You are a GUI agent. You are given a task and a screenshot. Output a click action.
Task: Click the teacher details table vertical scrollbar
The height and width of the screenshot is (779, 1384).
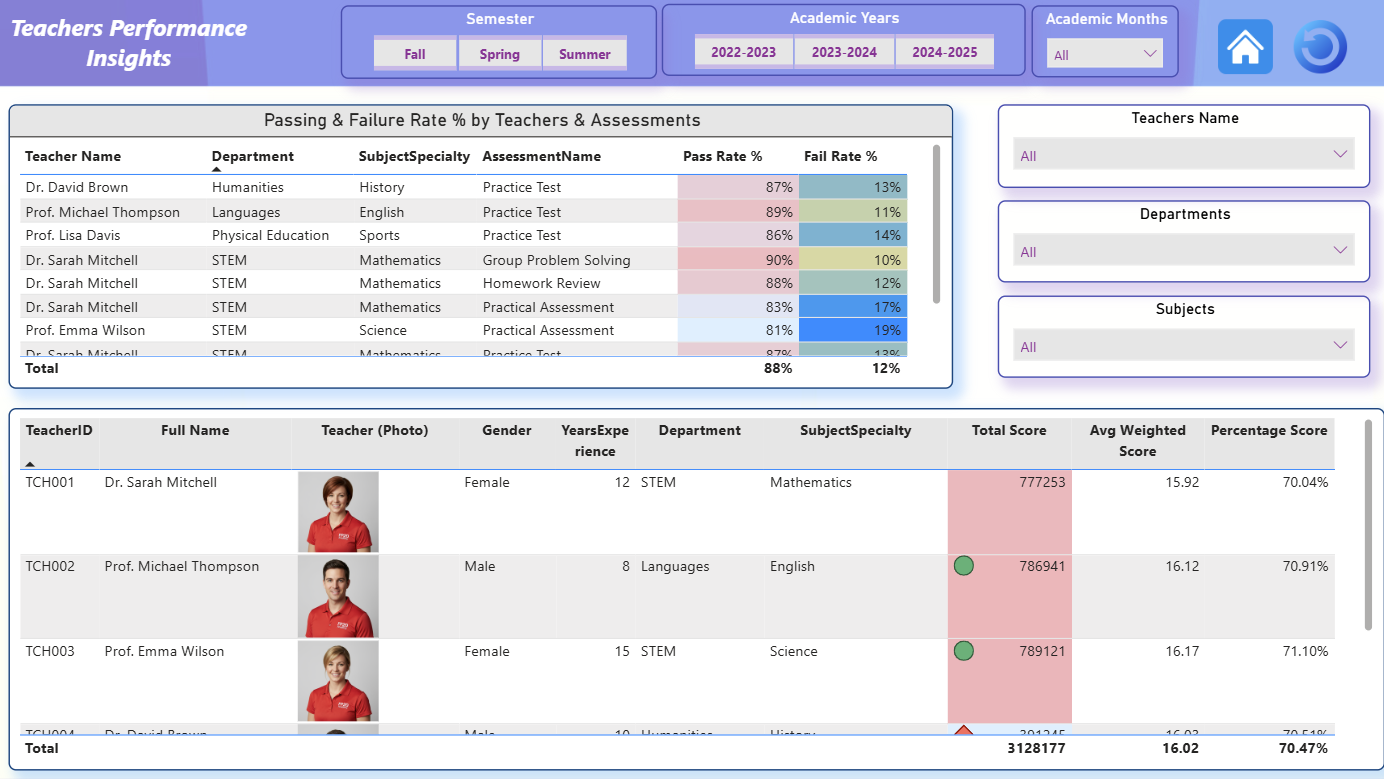point(1368,525)
